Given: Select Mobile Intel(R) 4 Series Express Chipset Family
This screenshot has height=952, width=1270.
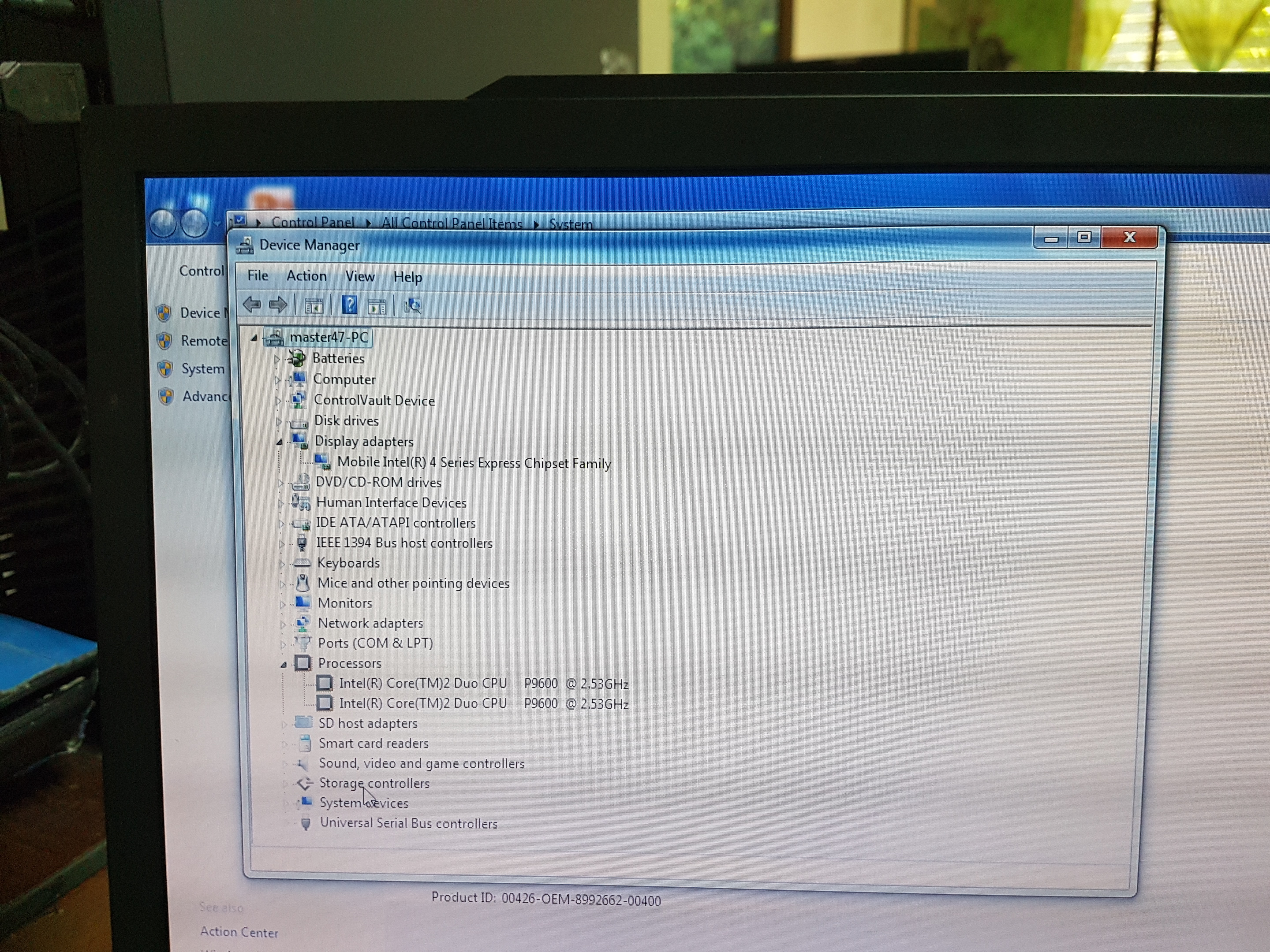Looking at the screenshot, I should point(474,462).
